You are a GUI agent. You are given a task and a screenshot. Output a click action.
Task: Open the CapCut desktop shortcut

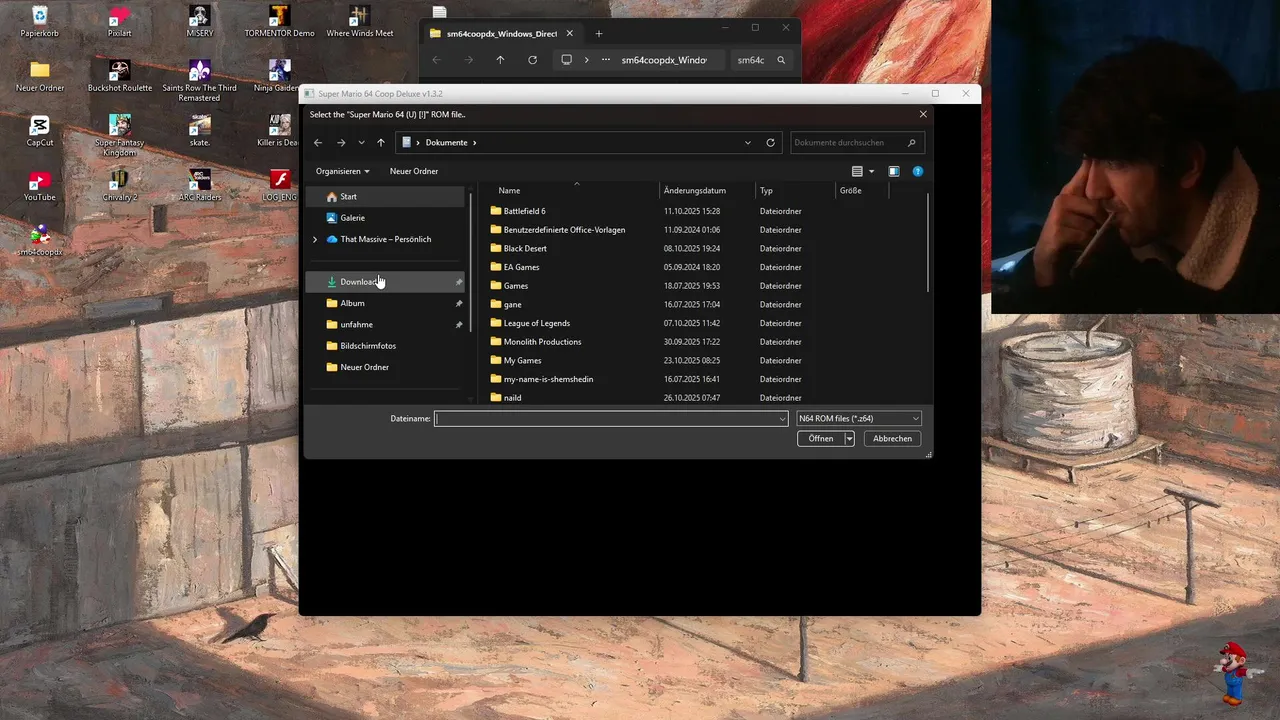40,132
